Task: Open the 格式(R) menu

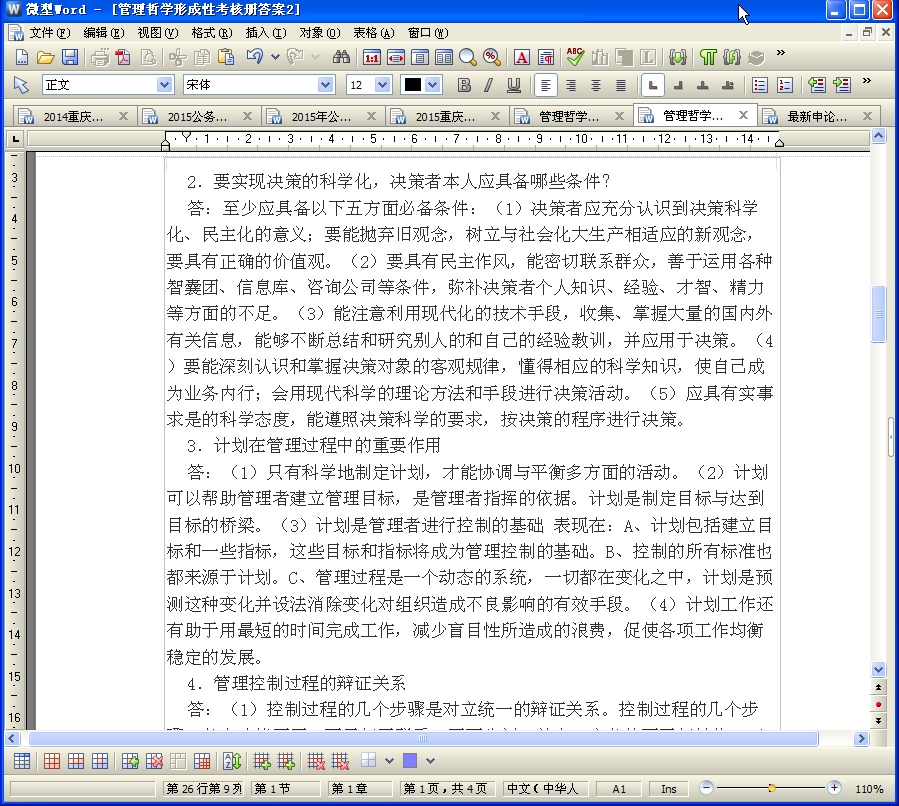Action: tap(212, 33)
